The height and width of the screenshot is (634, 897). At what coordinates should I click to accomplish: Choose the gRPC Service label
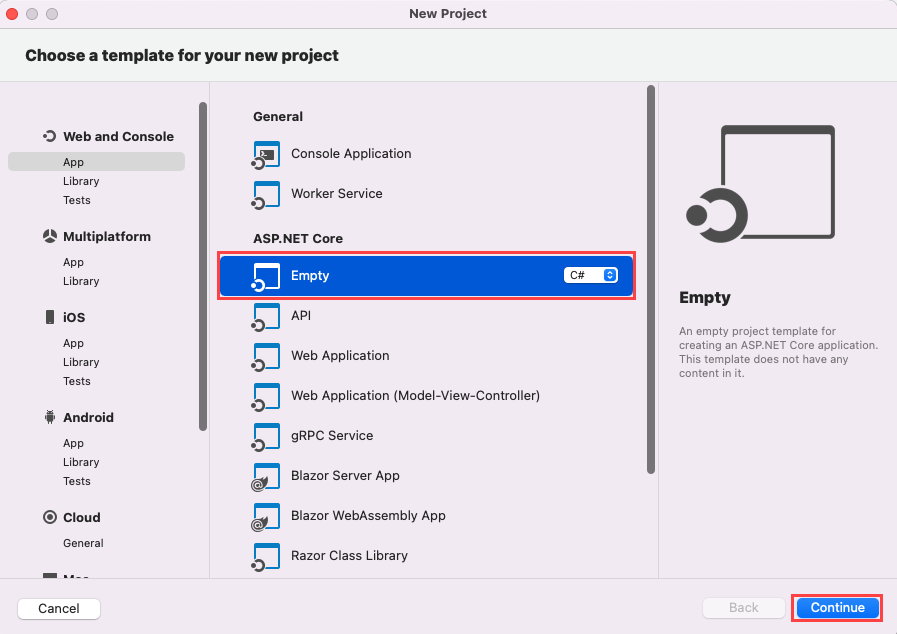coord(332,435)
